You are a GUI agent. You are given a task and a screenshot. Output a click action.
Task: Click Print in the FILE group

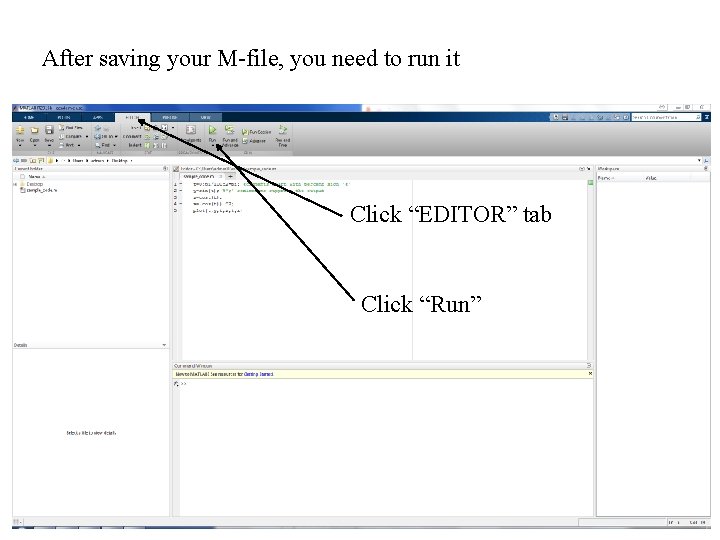click(68, 145)
